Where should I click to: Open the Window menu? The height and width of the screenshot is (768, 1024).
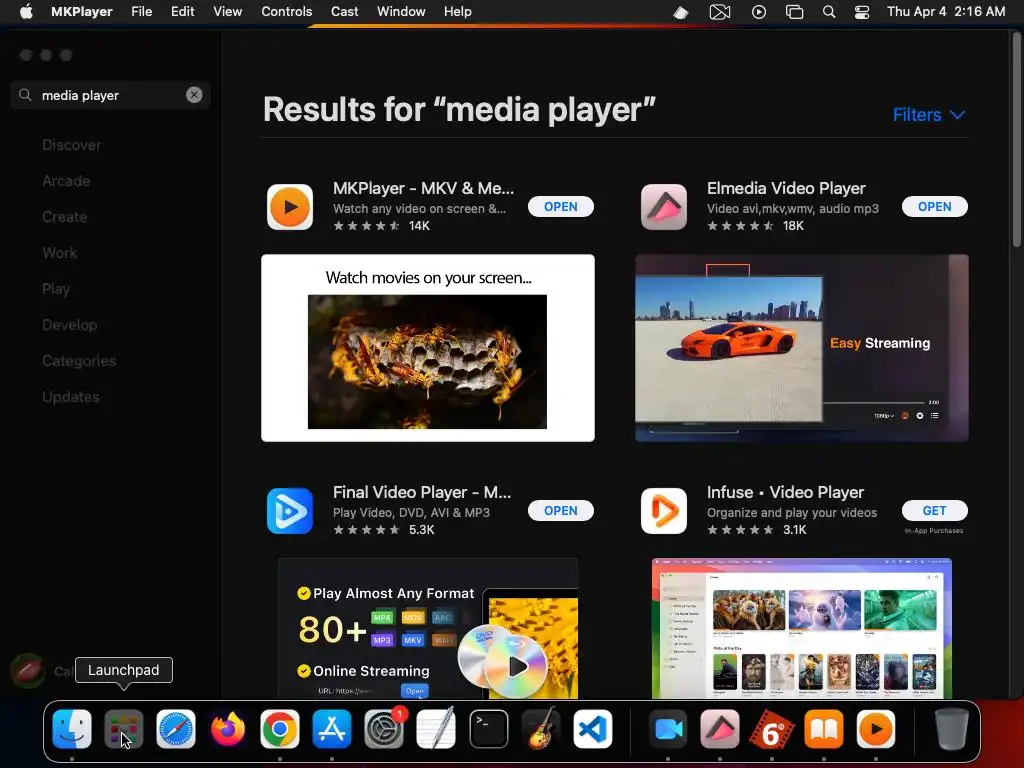tap(401, 12)
